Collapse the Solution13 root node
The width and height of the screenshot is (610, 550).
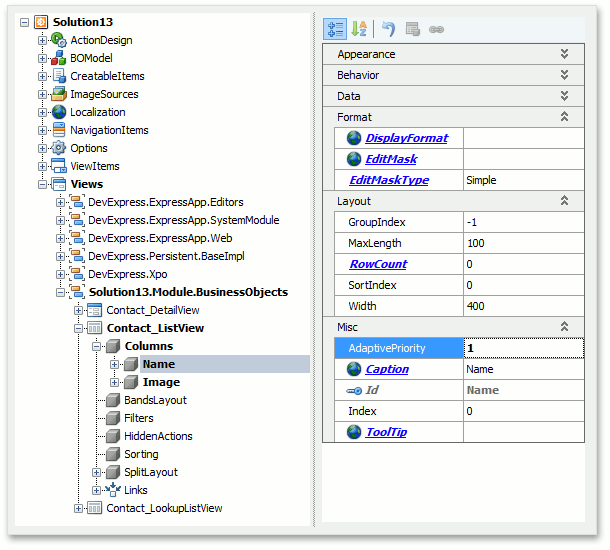tap(24, 23)
